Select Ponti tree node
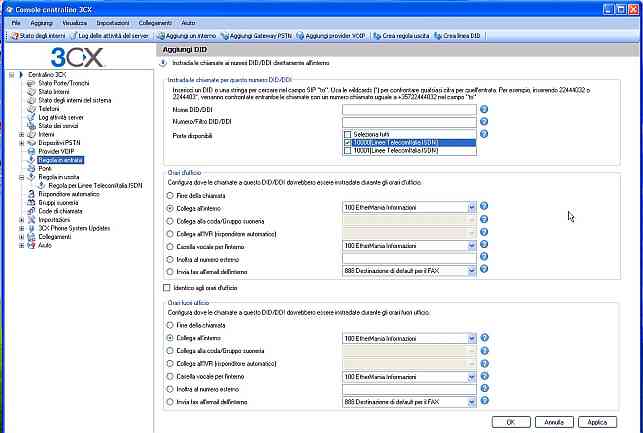 click(45, 169)
